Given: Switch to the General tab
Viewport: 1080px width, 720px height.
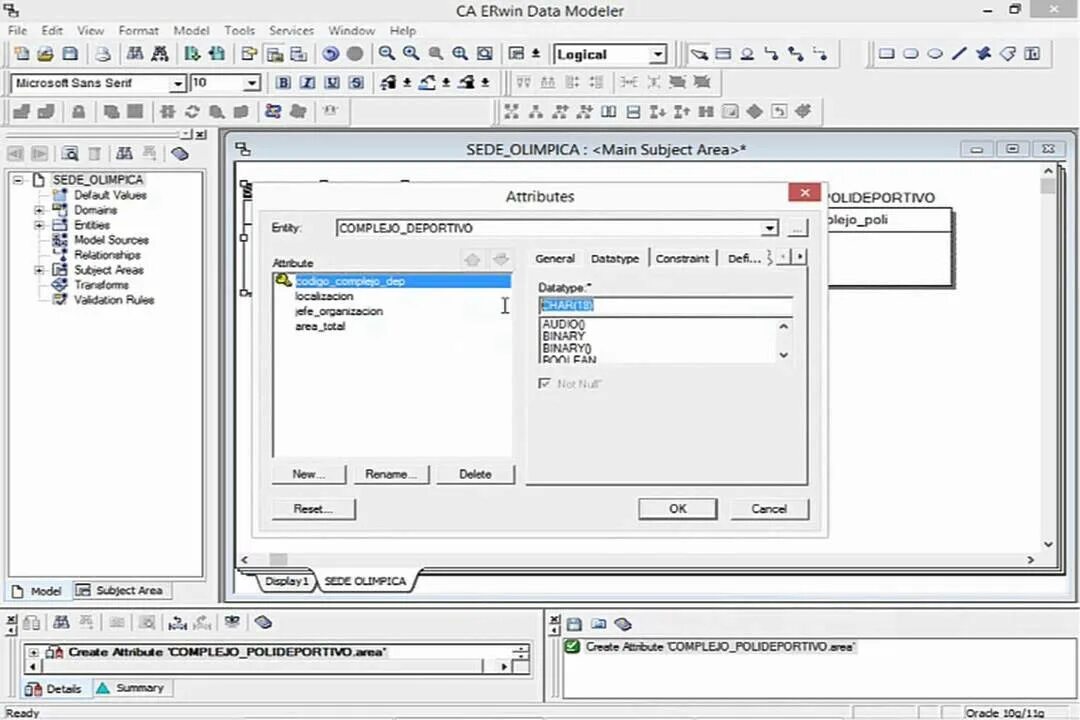Looking at the screenshot, I should (554, 258).
